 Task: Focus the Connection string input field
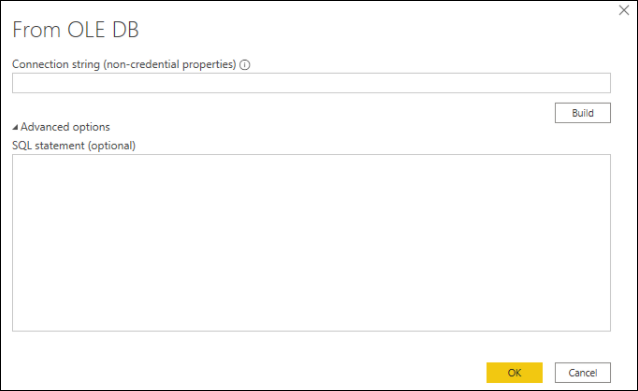[311, 83]
